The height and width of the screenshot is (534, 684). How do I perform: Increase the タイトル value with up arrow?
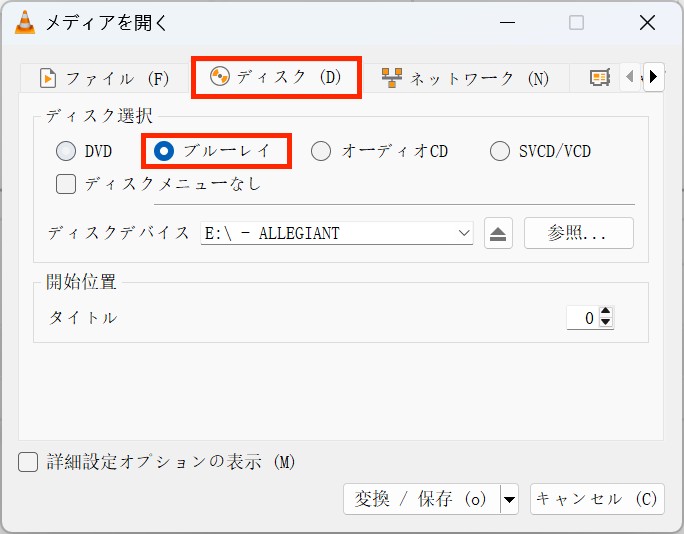605,312
